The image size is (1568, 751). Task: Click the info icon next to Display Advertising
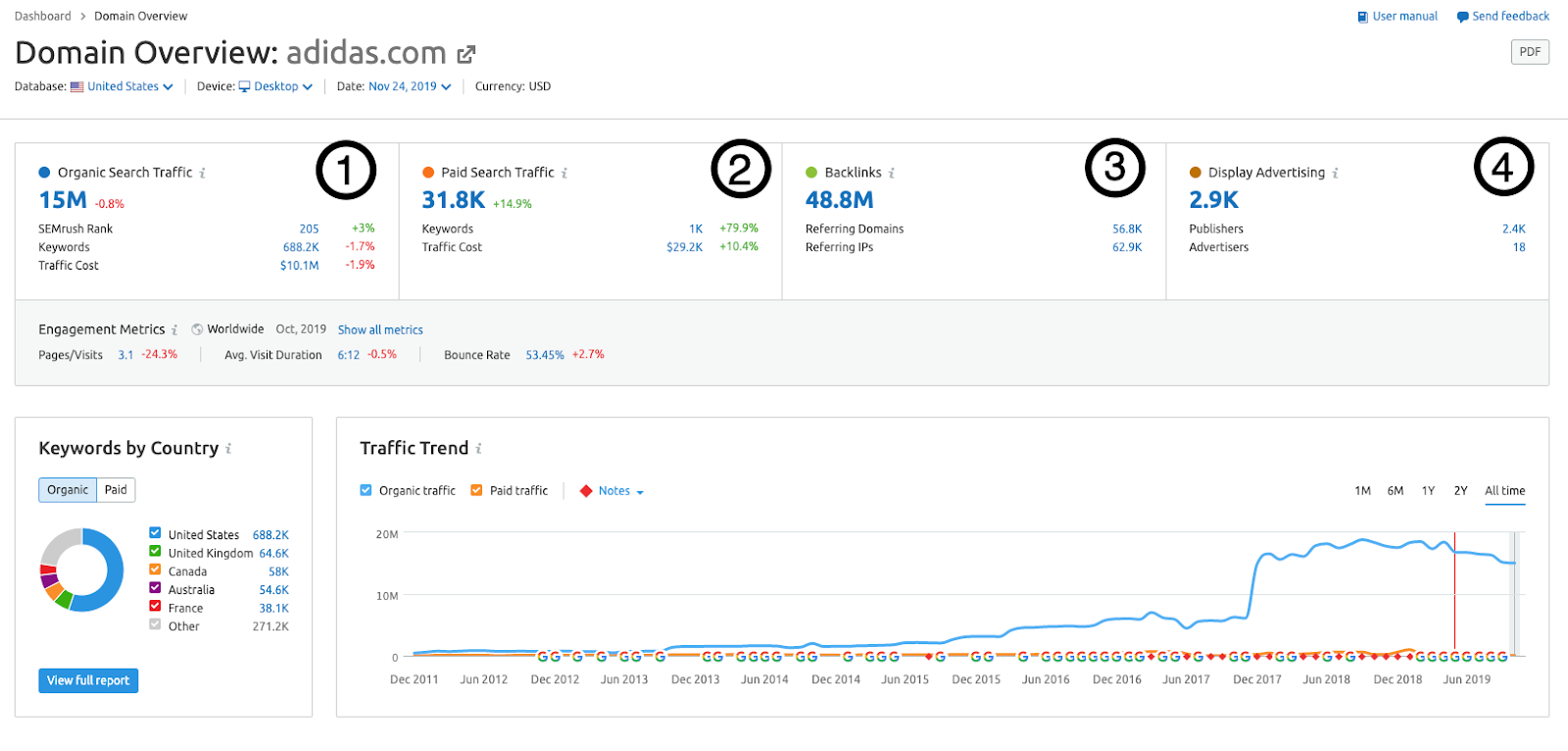1335,174
